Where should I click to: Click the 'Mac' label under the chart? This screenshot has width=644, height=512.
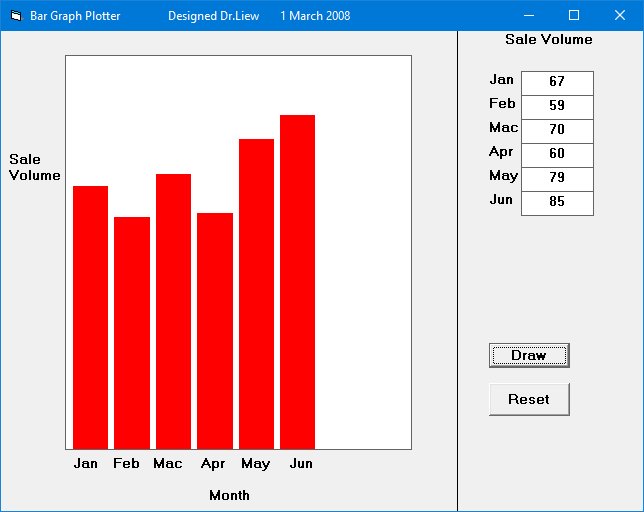[168, 463]
